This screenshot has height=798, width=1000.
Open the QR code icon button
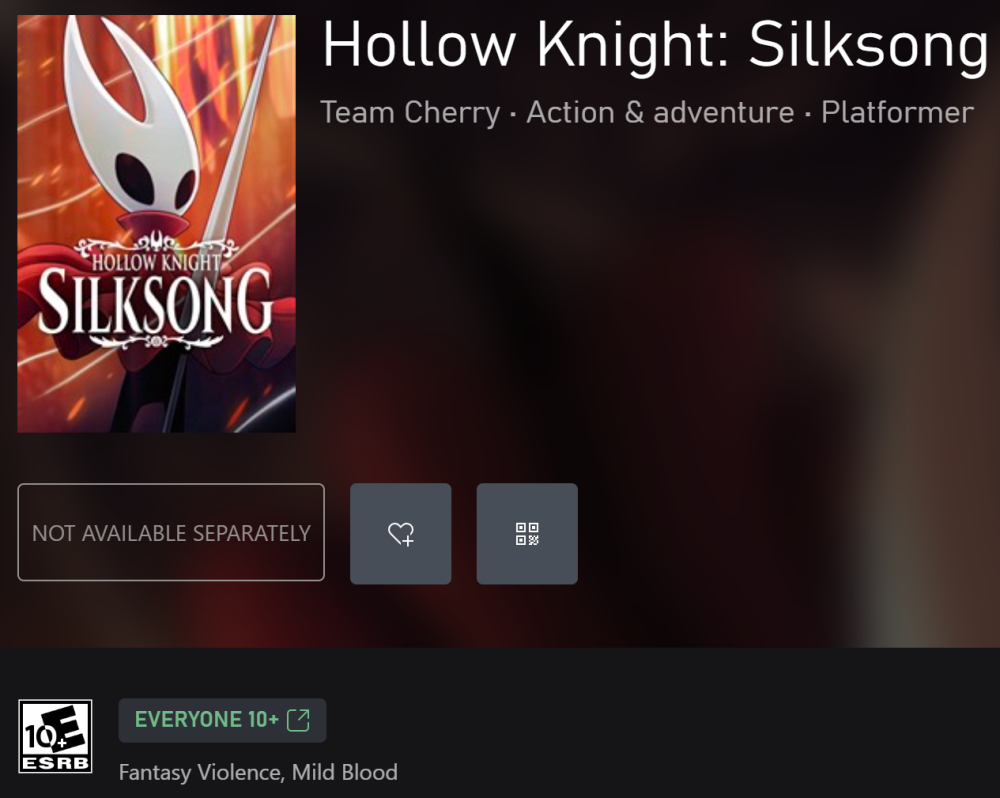(527, 533)
